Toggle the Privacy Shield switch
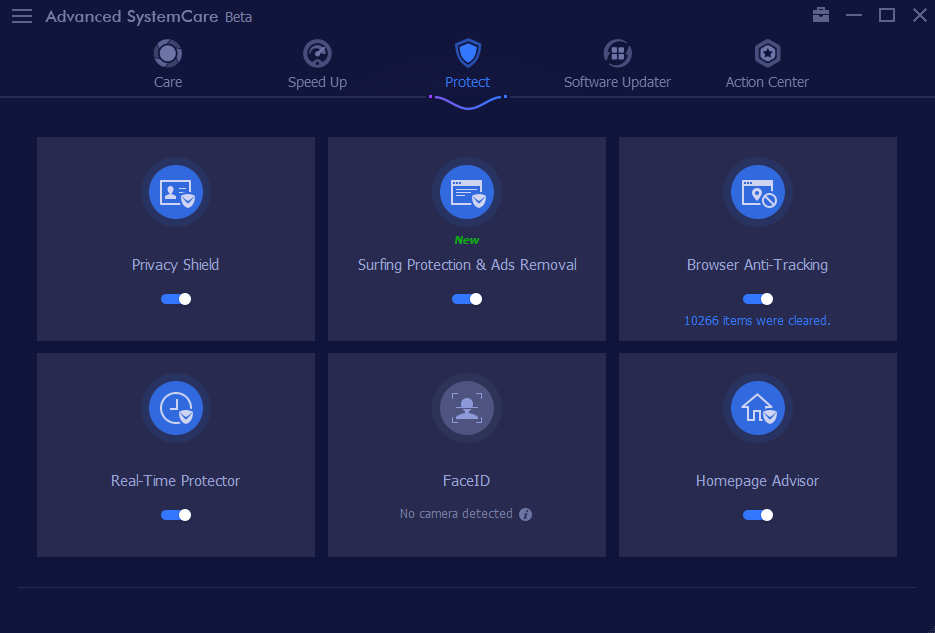935x633 pixels. point(176,299)
